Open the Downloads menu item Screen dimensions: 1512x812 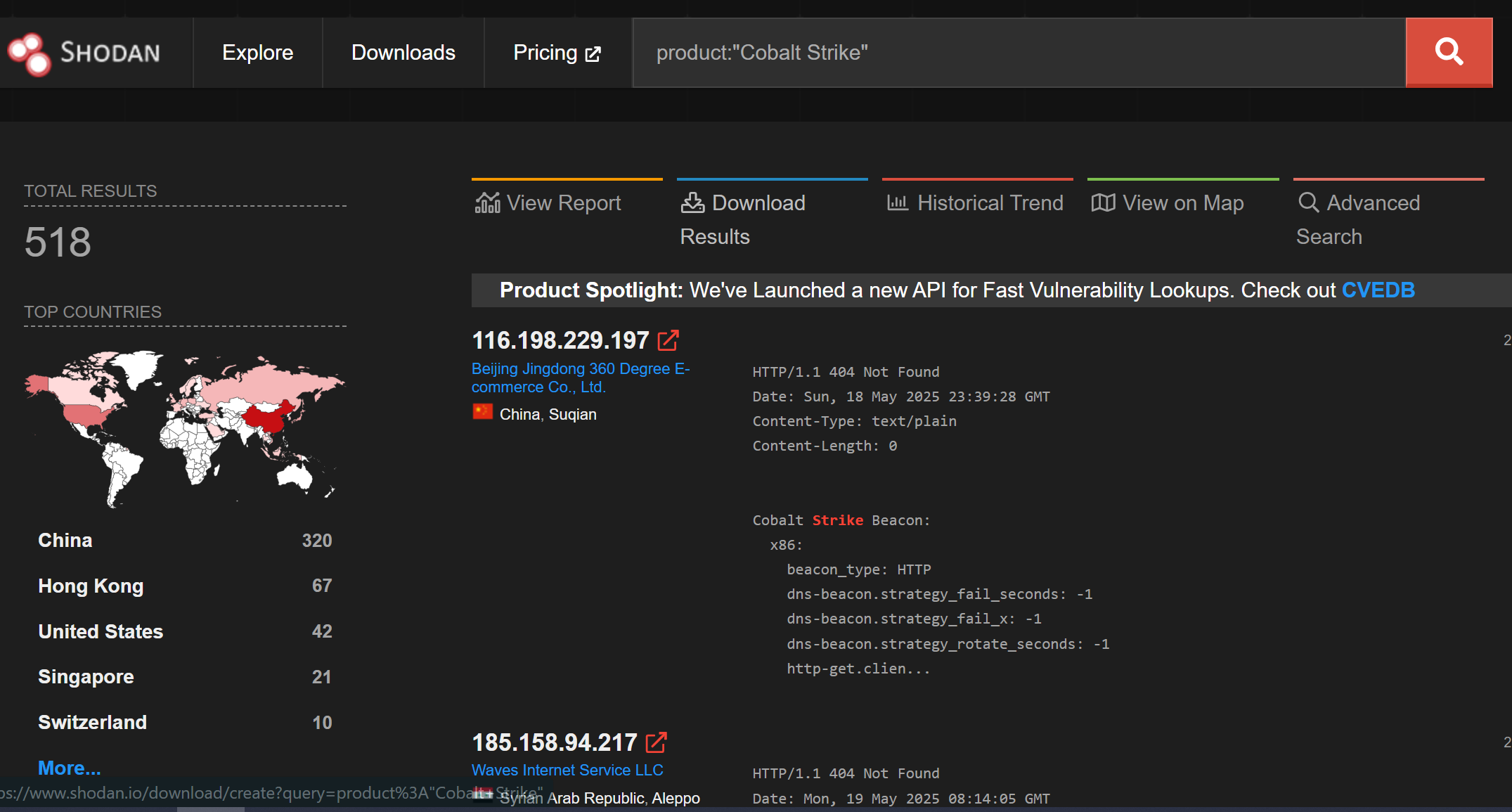point(403,53)
